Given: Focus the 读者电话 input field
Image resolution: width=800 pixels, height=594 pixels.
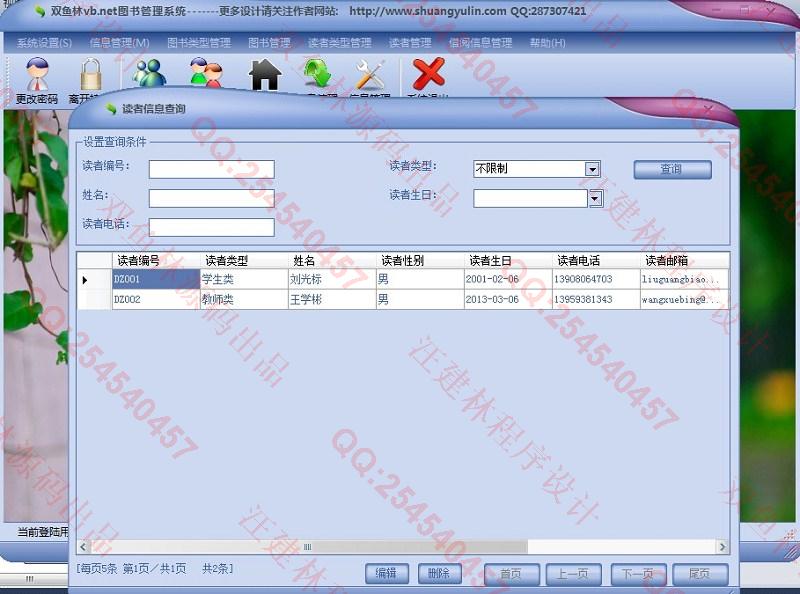Looking at the screenshot, I should (x=212, y=228).
